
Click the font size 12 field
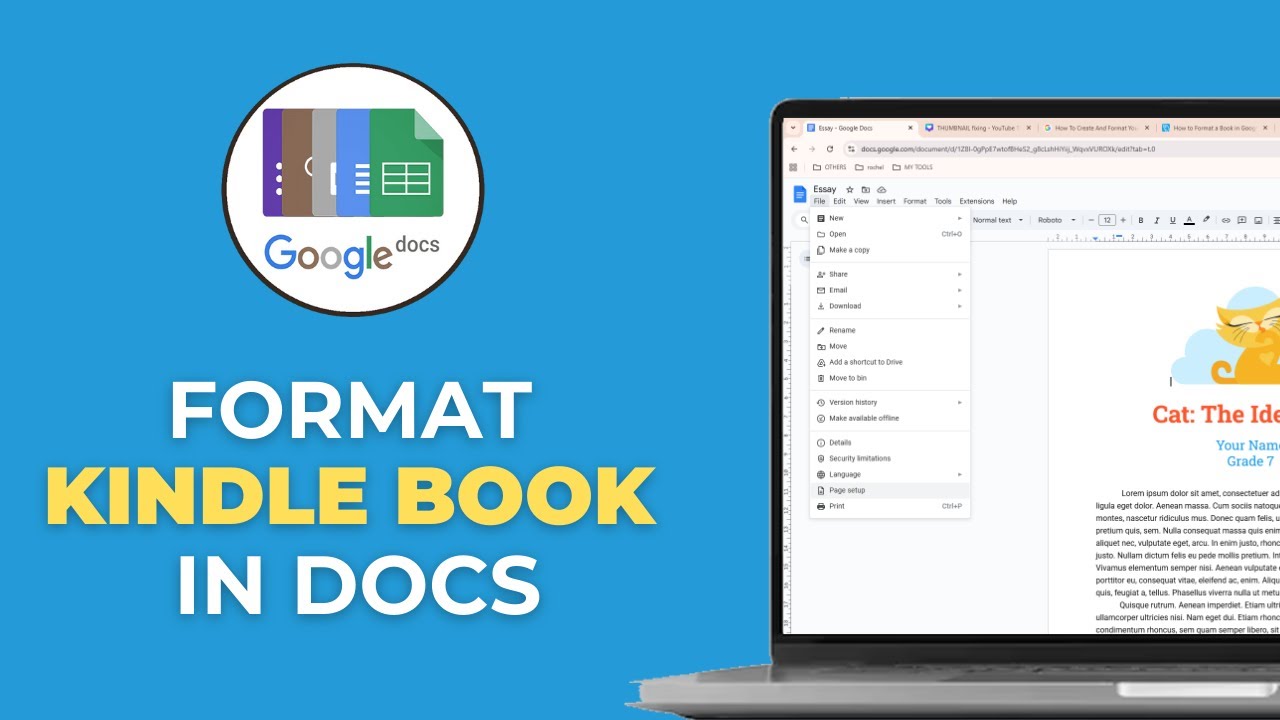pos(1107,220)
